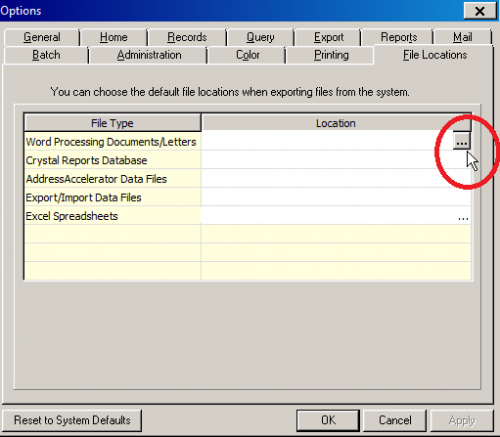The image size is (500, 437).
Task: Close the Options dialog window
Action: click(480, 11)
